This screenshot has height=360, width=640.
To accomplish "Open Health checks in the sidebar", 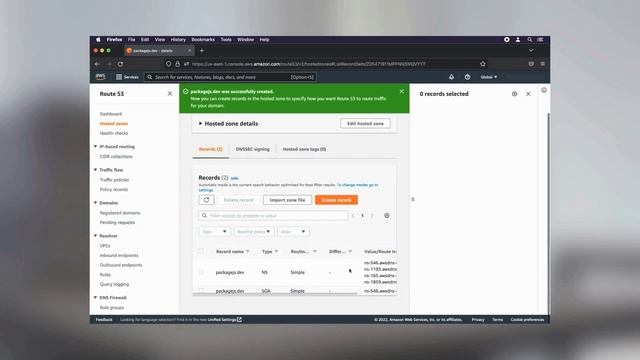I will click(x=114, y=133).
